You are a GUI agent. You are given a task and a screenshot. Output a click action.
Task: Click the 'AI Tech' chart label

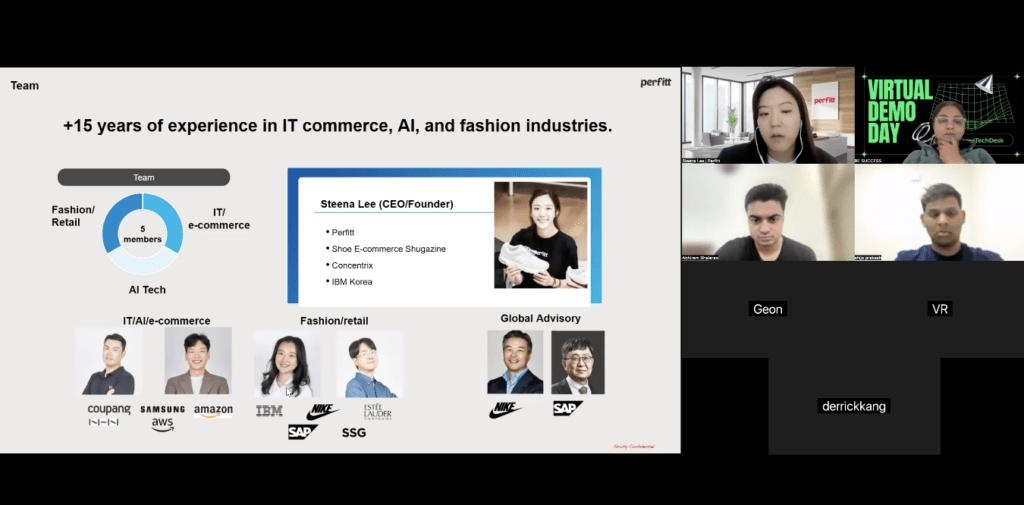(147, 289)
